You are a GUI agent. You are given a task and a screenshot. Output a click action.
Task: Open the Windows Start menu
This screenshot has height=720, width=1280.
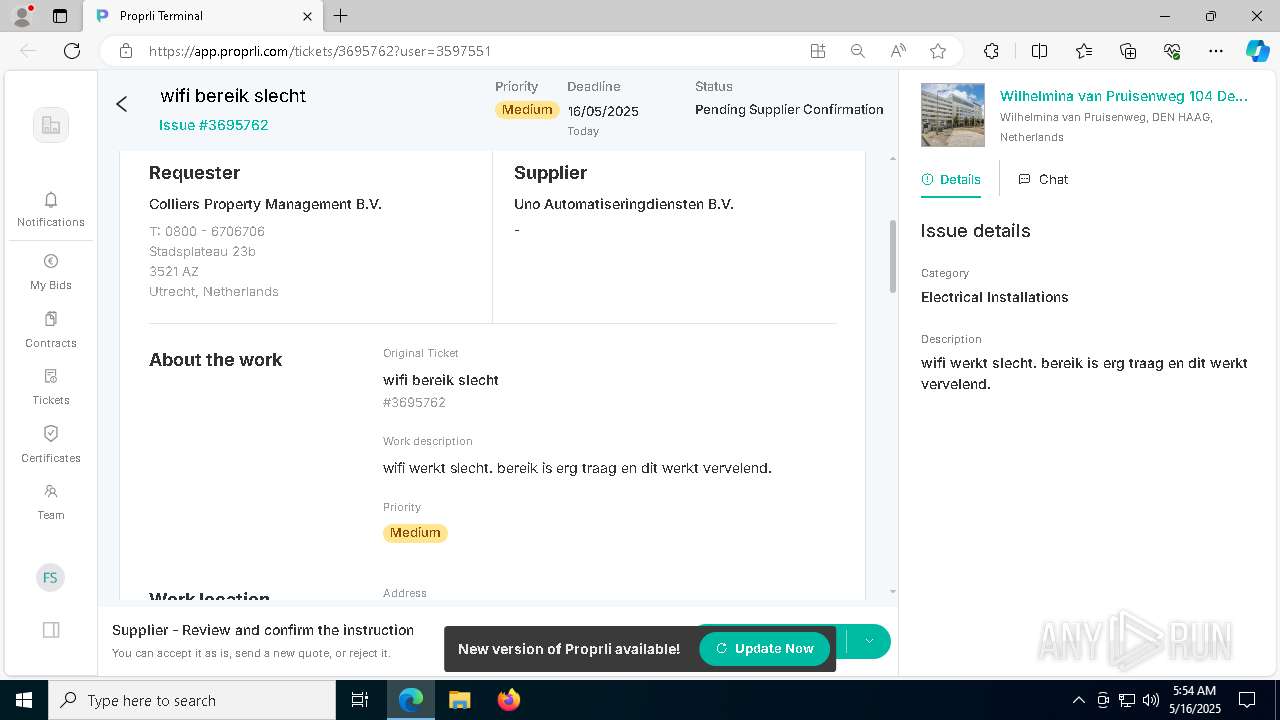[24, 700]
